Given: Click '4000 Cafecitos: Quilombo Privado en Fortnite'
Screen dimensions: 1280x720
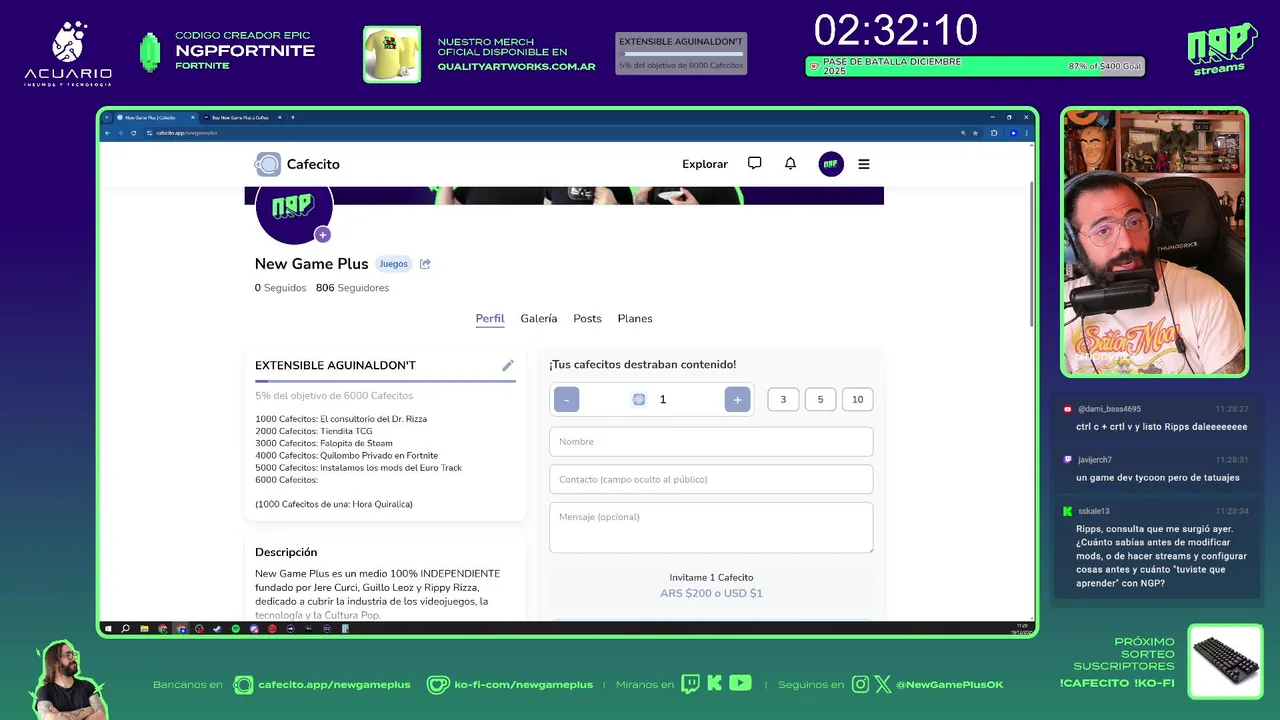Looking at the screenshot, I should coord(346,455).
